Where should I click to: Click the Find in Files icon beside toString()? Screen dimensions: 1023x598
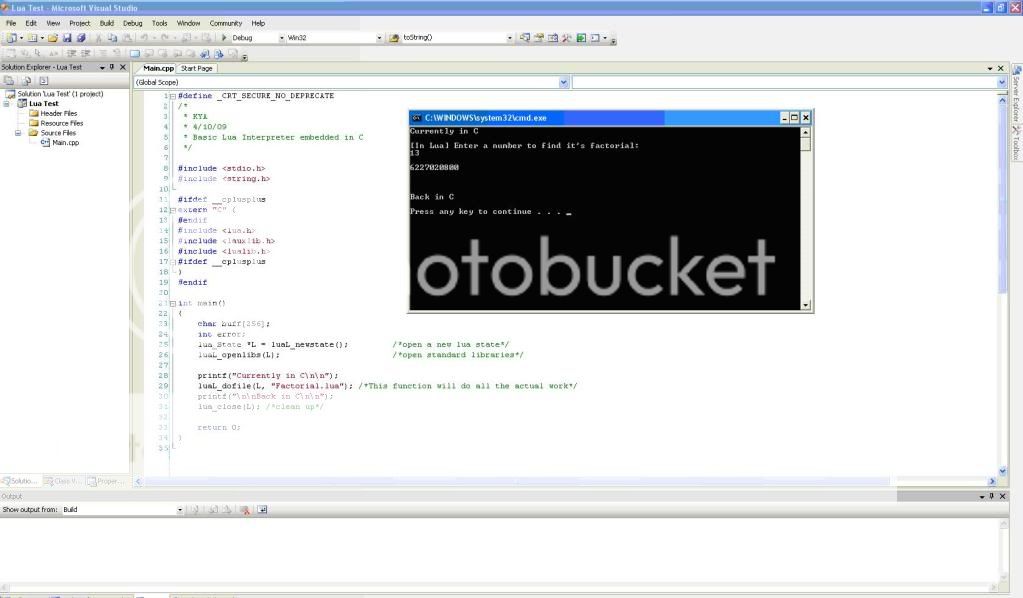394,38
